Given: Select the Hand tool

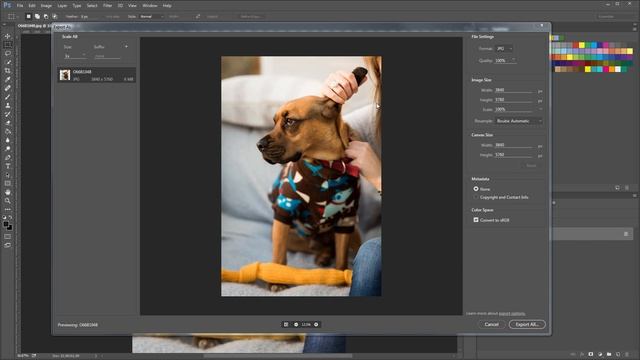Looking at the screenshot, I should [8, 192].
